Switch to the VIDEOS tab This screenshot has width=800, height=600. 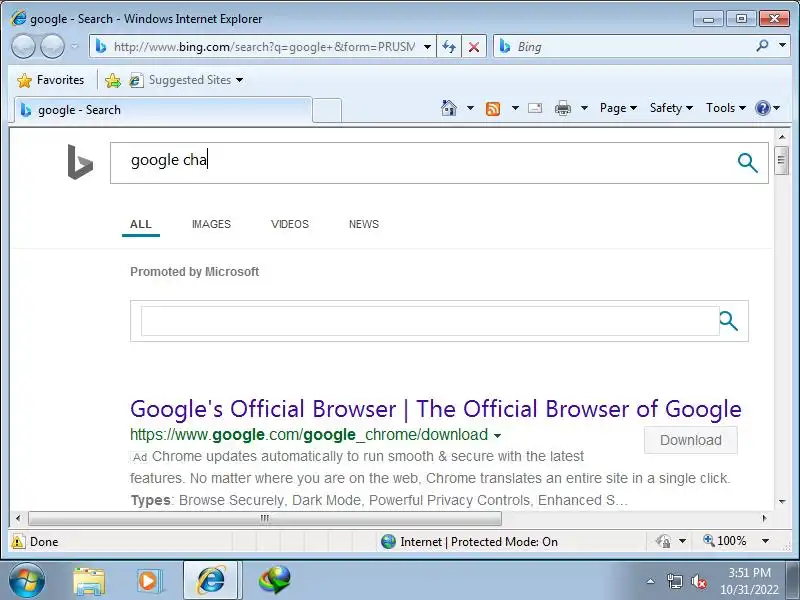coord(290,224)
